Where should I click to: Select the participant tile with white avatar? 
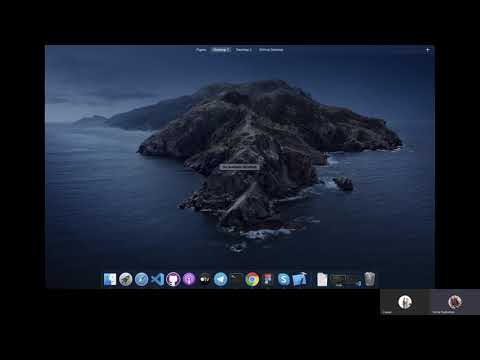pyautogui.click(x=405, y=302)
